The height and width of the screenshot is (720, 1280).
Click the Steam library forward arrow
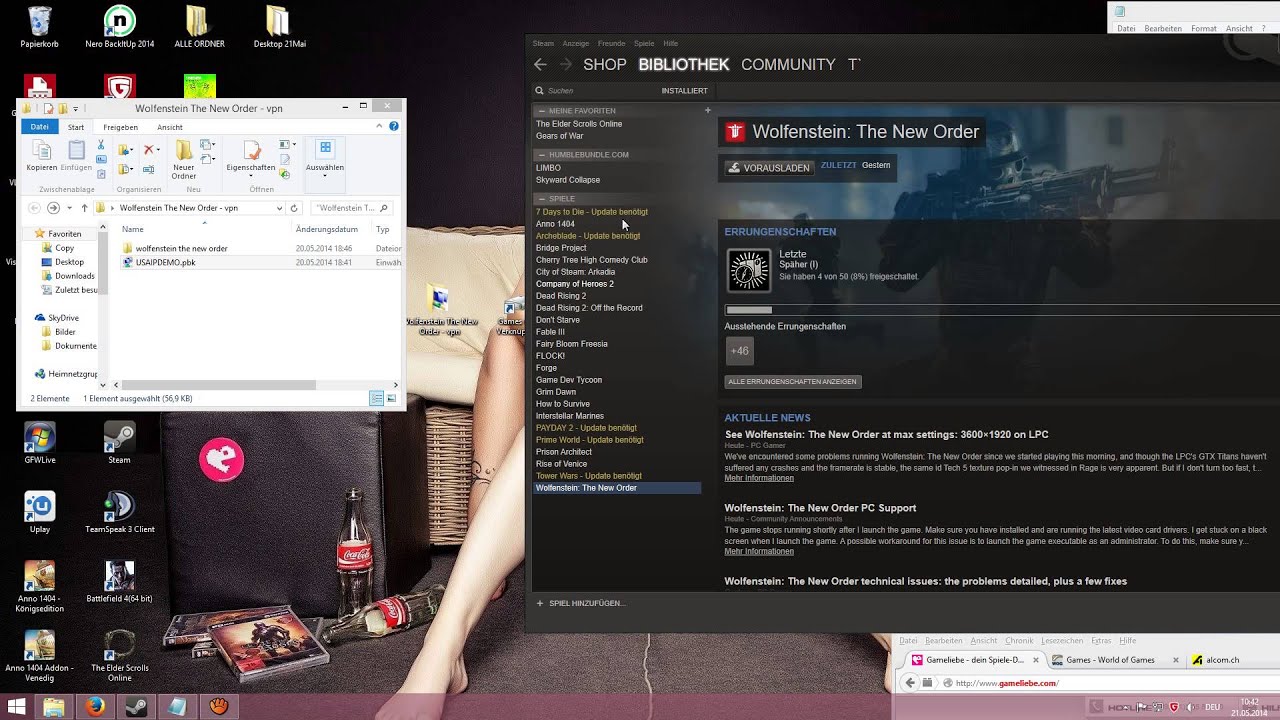565,64
